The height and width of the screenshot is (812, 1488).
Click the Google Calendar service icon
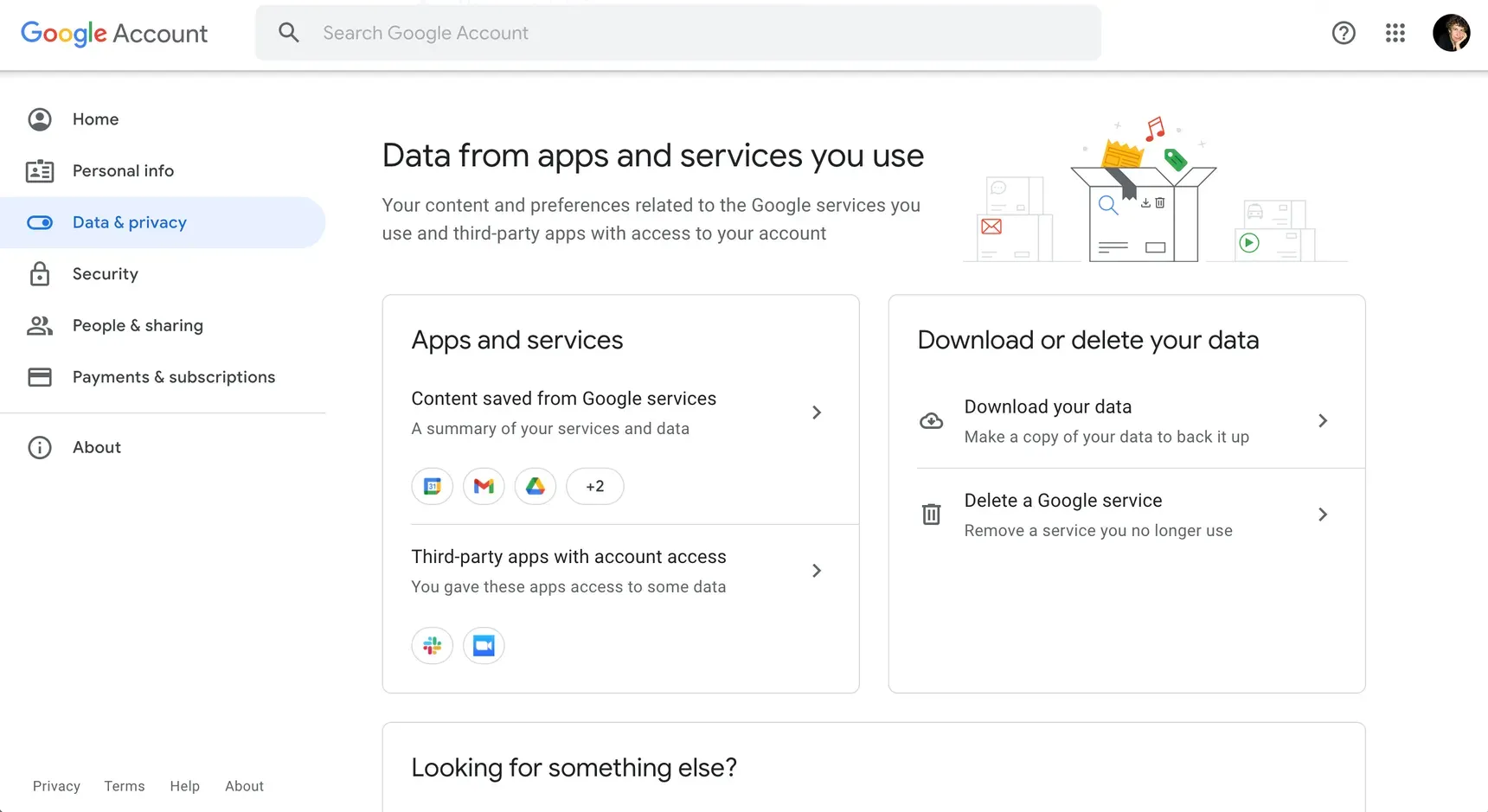432,486
